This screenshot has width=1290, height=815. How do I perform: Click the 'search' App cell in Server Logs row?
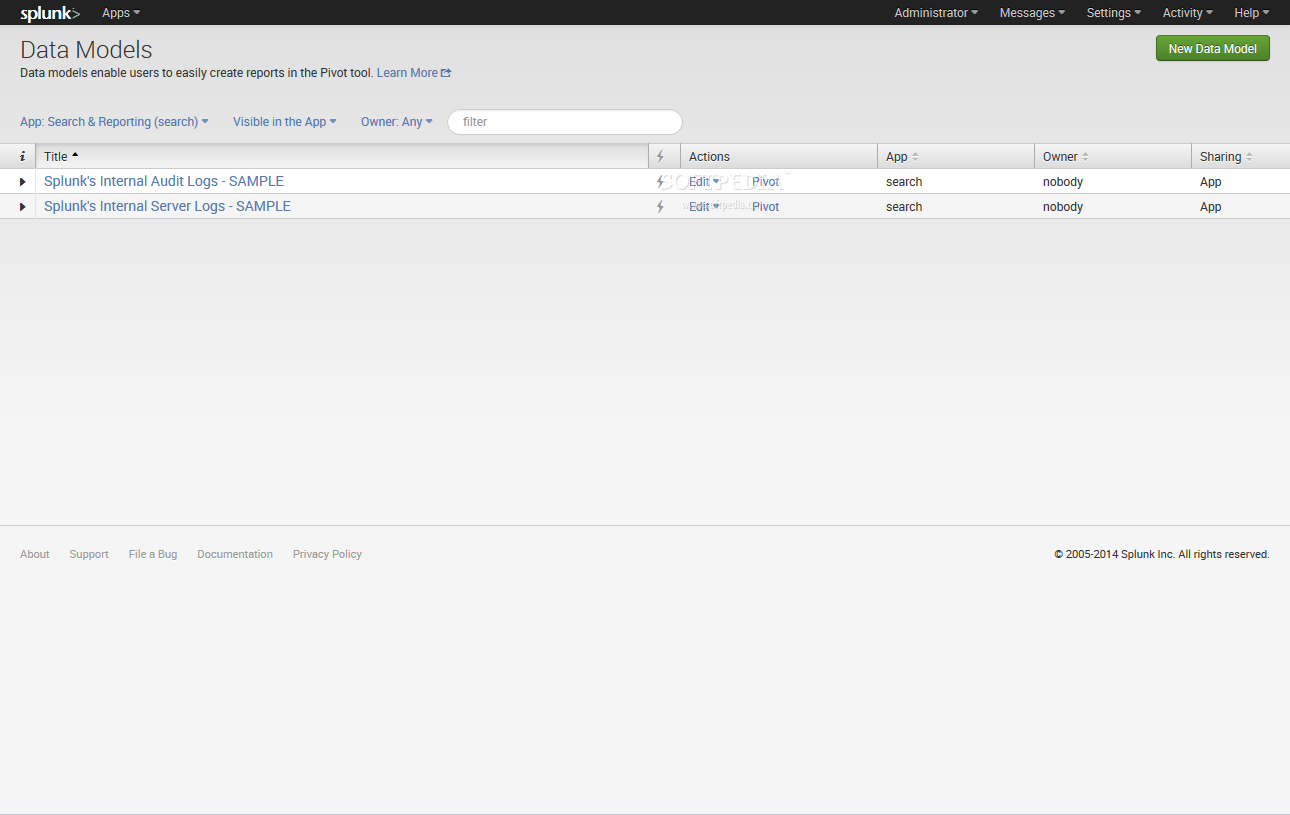click(x=904, y=207)
